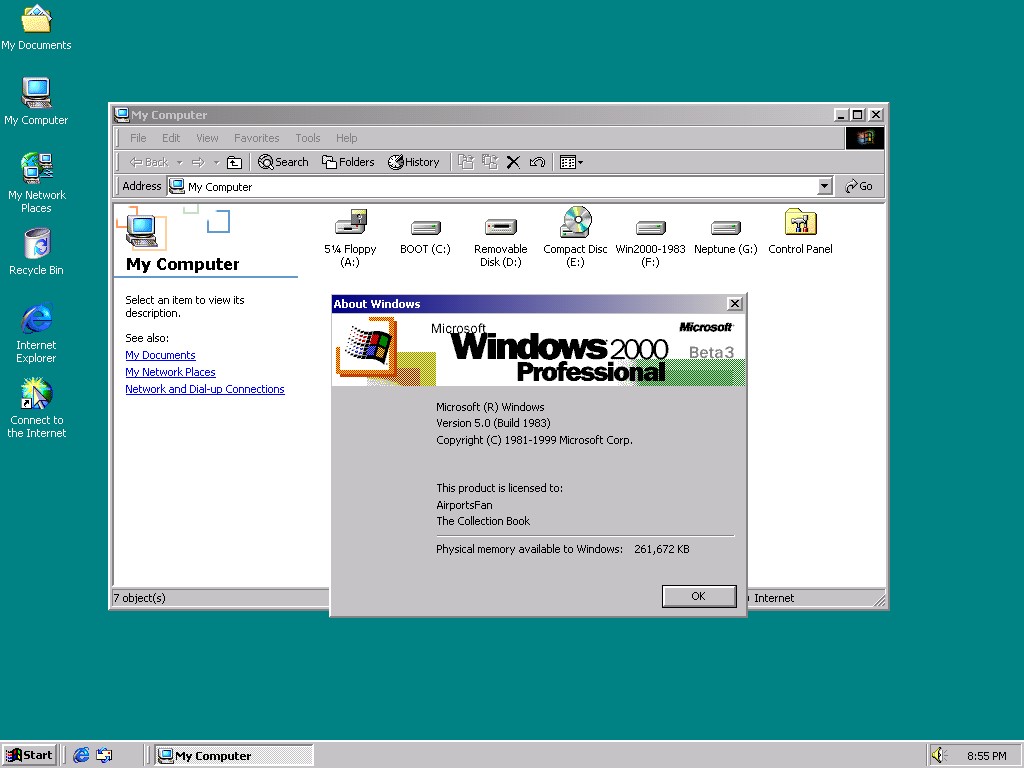Click the Undo toolbar icon

click(537, 162)
